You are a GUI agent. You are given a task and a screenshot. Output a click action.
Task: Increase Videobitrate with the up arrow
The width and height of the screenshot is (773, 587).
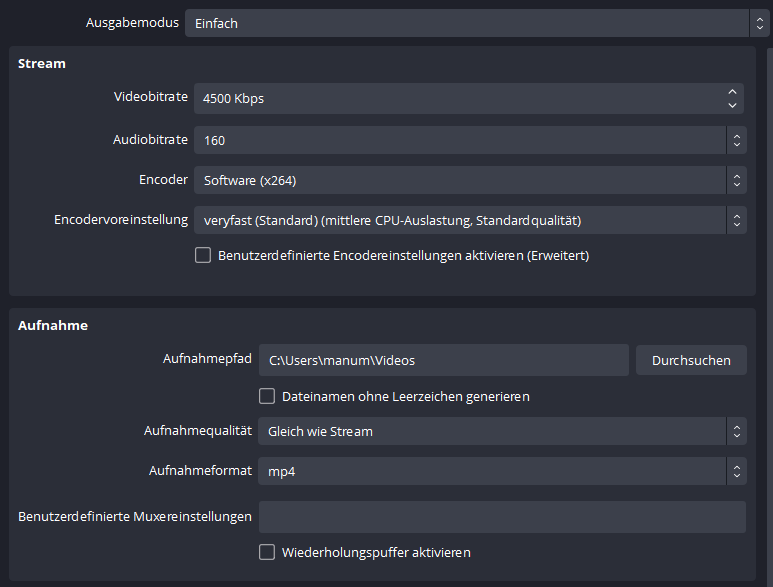click(733, 92)
